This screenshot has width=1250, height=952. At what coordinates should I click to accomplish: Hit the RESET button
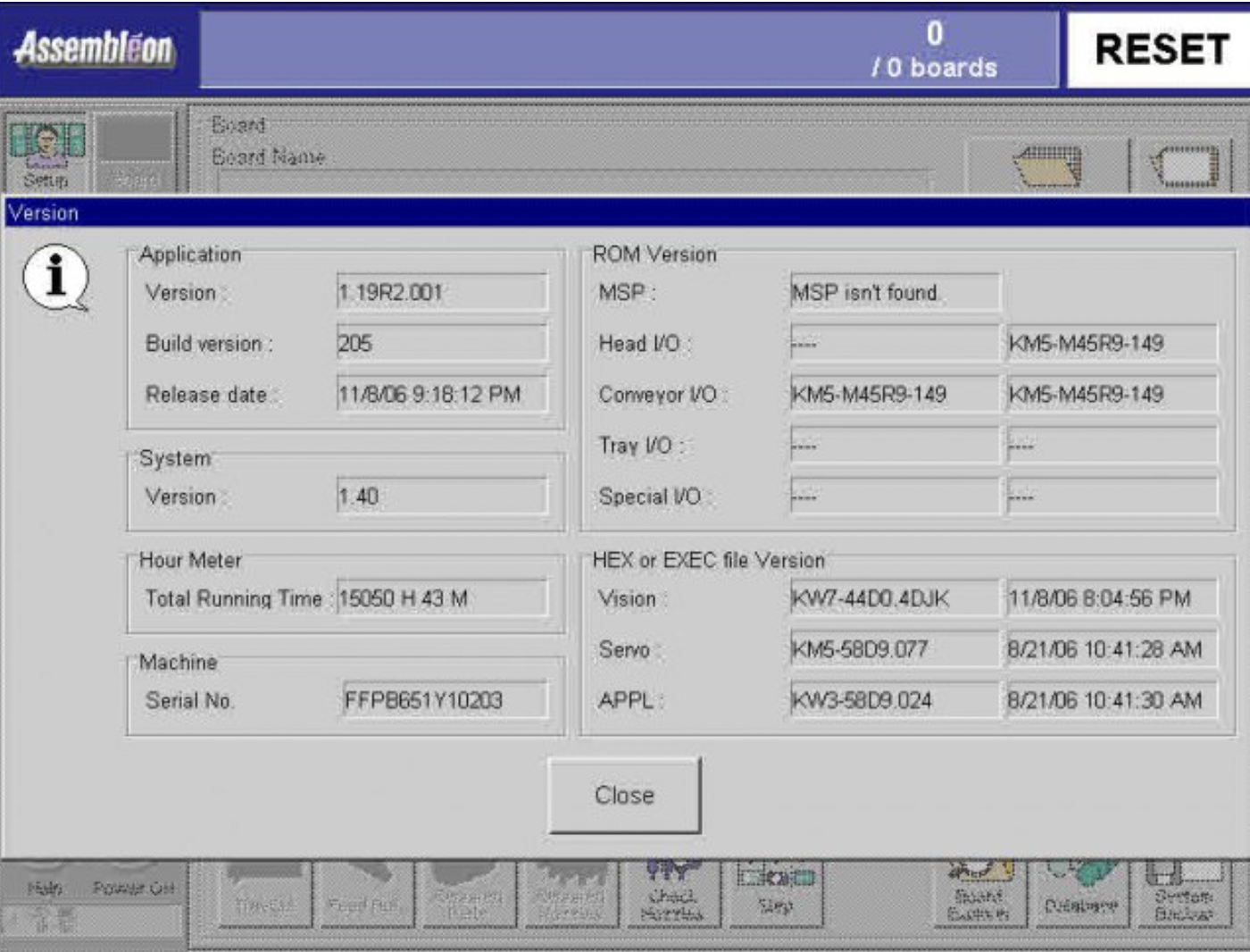1160,49
